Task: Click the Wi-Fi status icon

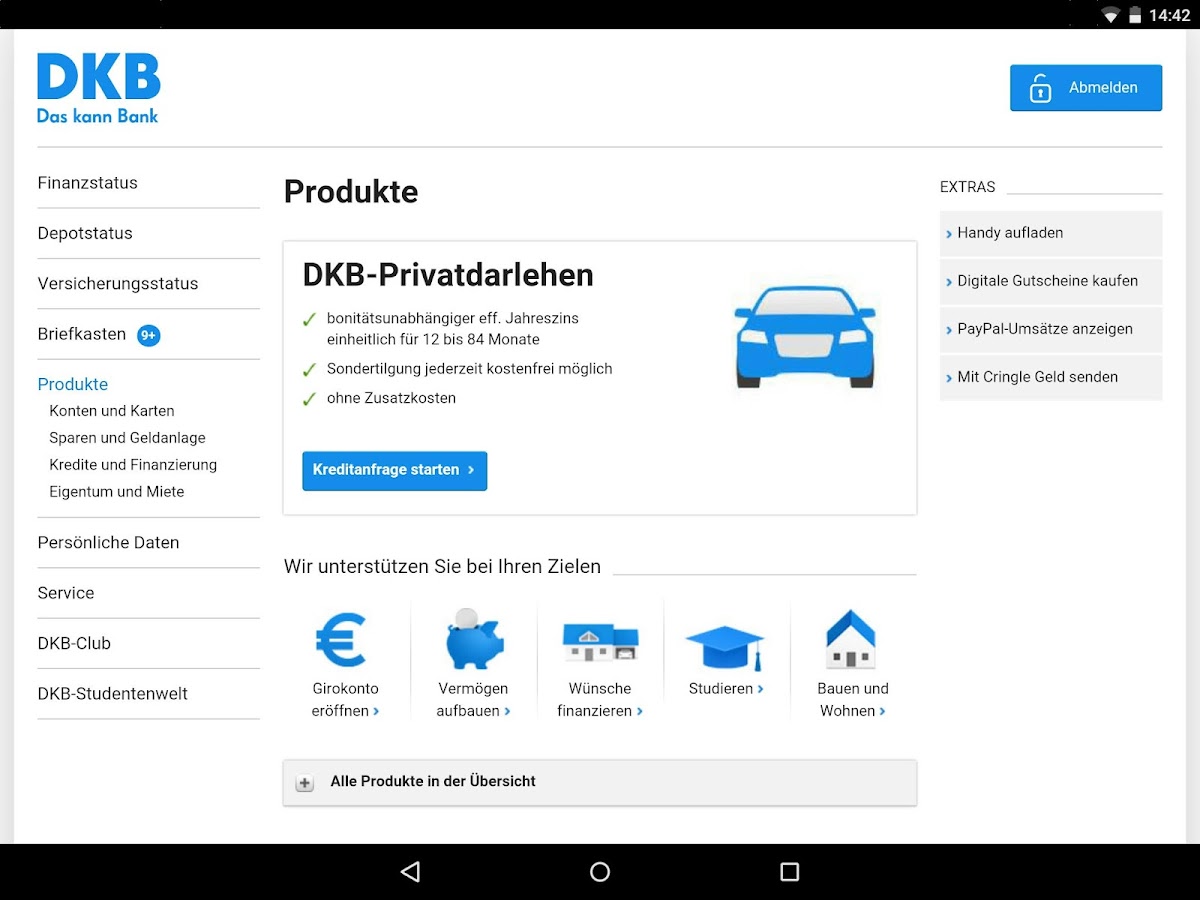Action: (x=1111, y=15)
